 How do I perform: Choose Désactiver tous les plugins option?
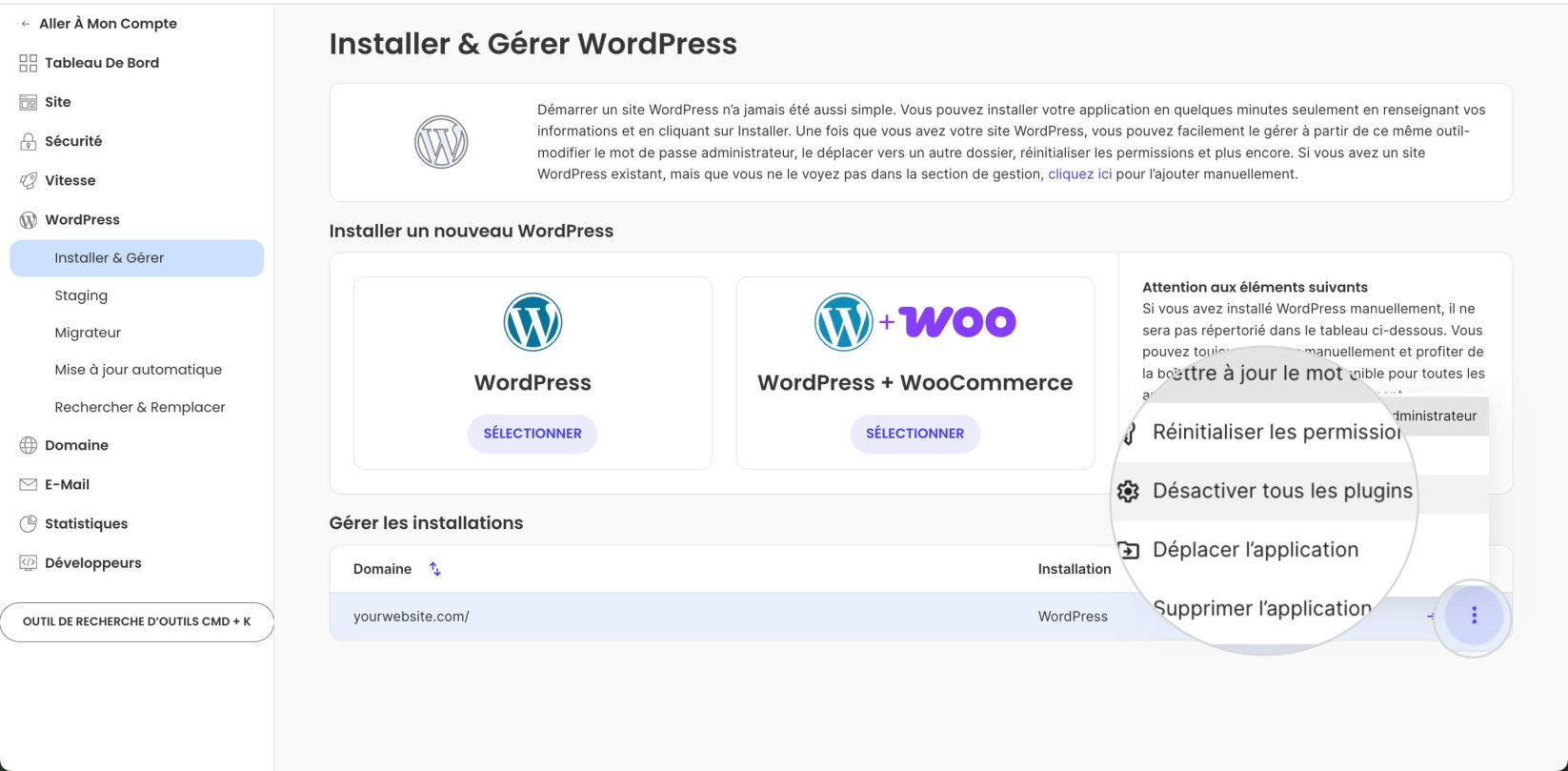point(1282,491)
